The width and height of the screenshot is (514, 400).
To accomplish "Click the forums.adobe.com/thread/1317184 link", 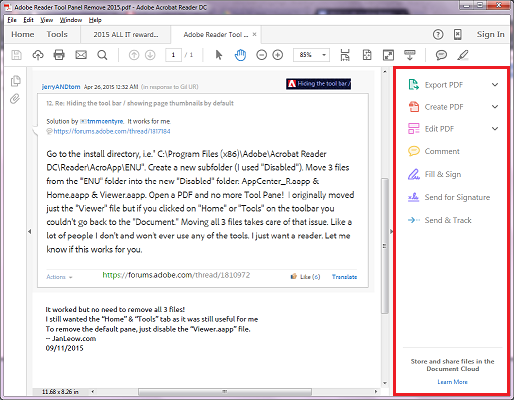I will (112, 131).
